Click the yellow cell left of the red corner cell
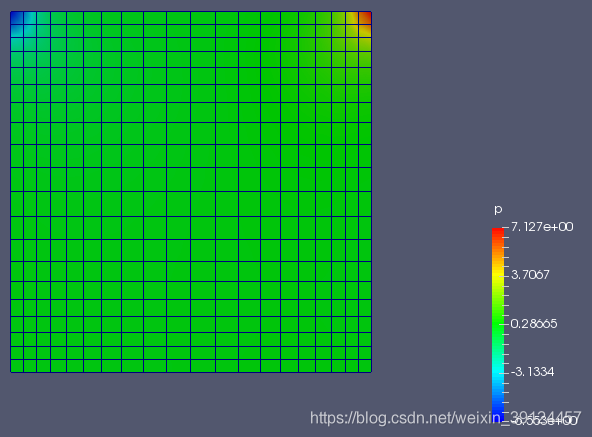The height and width of the screenshot is (437, 592). 352,18
